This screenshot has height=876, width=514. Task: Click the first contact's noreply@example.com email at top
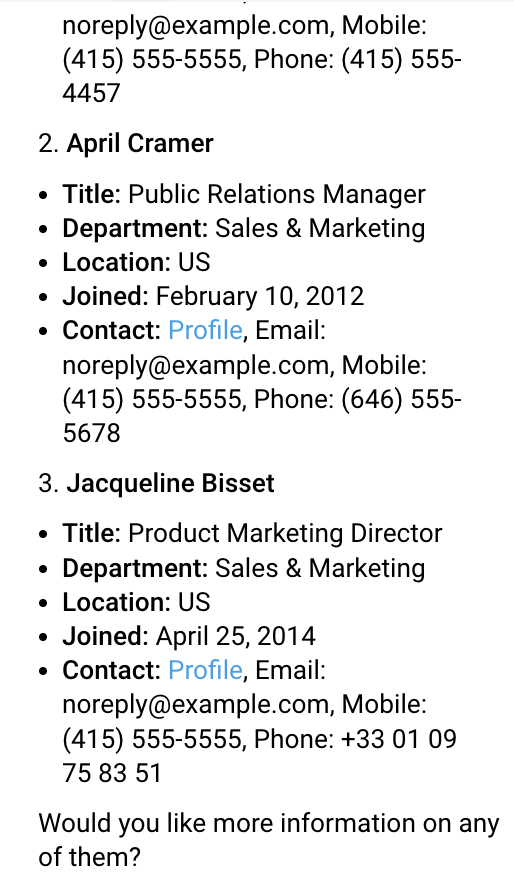195,25
